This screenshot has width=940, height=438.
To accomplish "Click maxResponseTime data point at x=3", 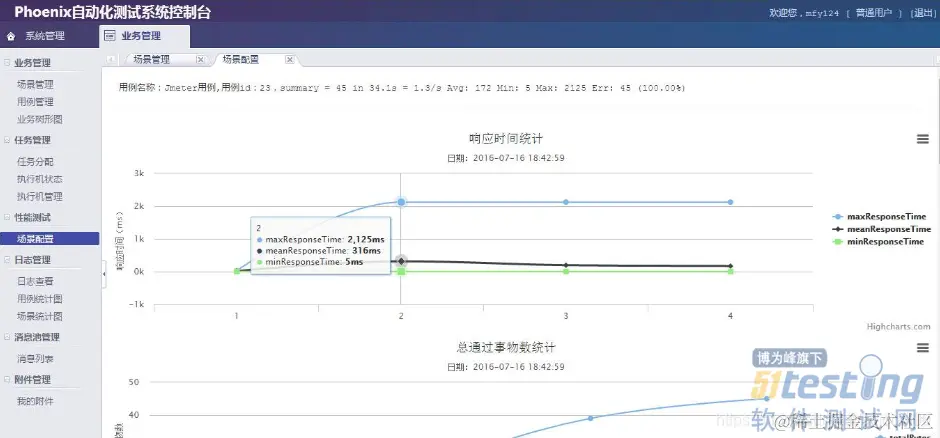I will pos(565,202).
